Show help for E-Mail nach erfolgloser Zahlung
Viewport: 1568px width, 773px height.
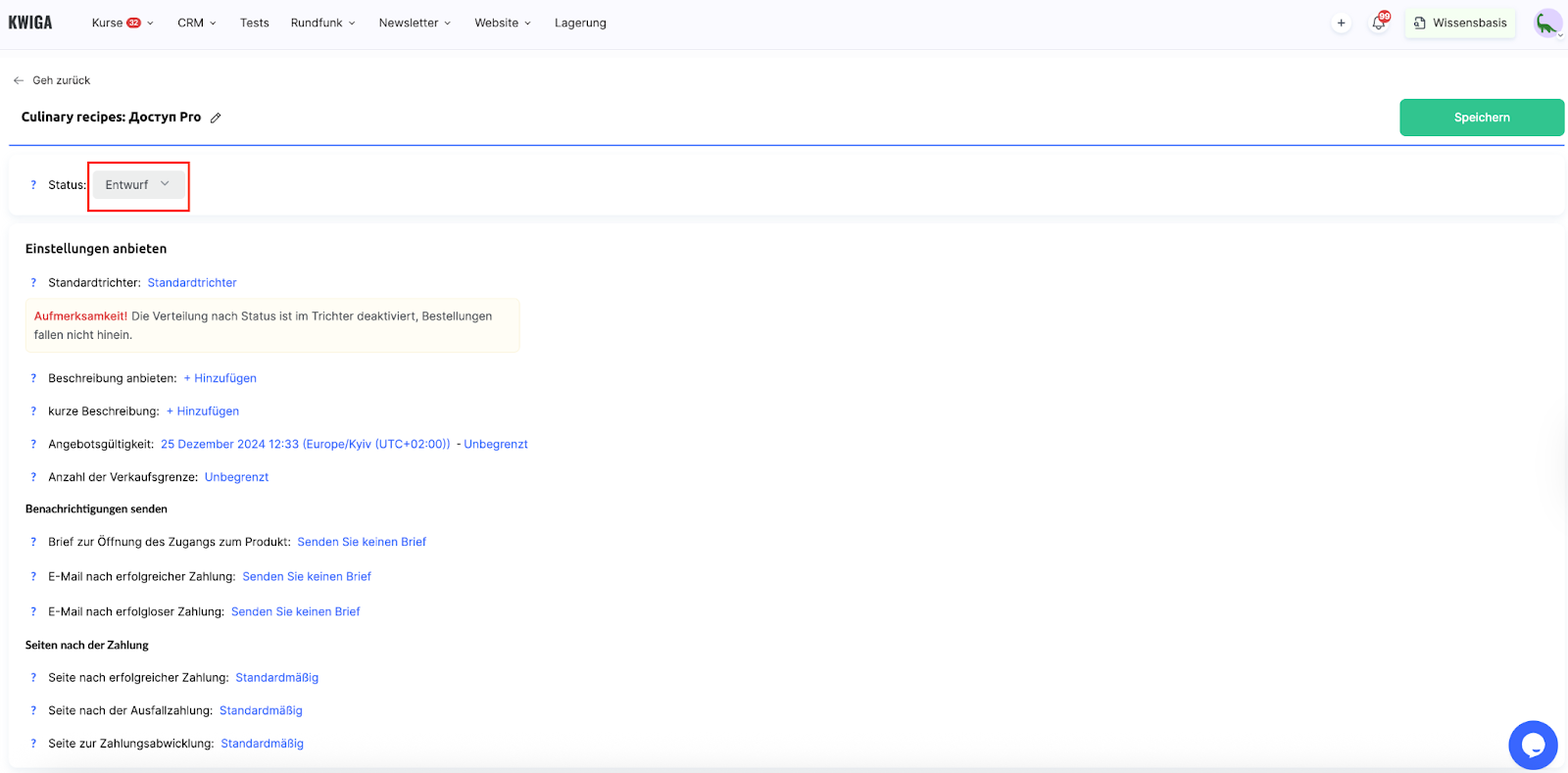[33, 611]
